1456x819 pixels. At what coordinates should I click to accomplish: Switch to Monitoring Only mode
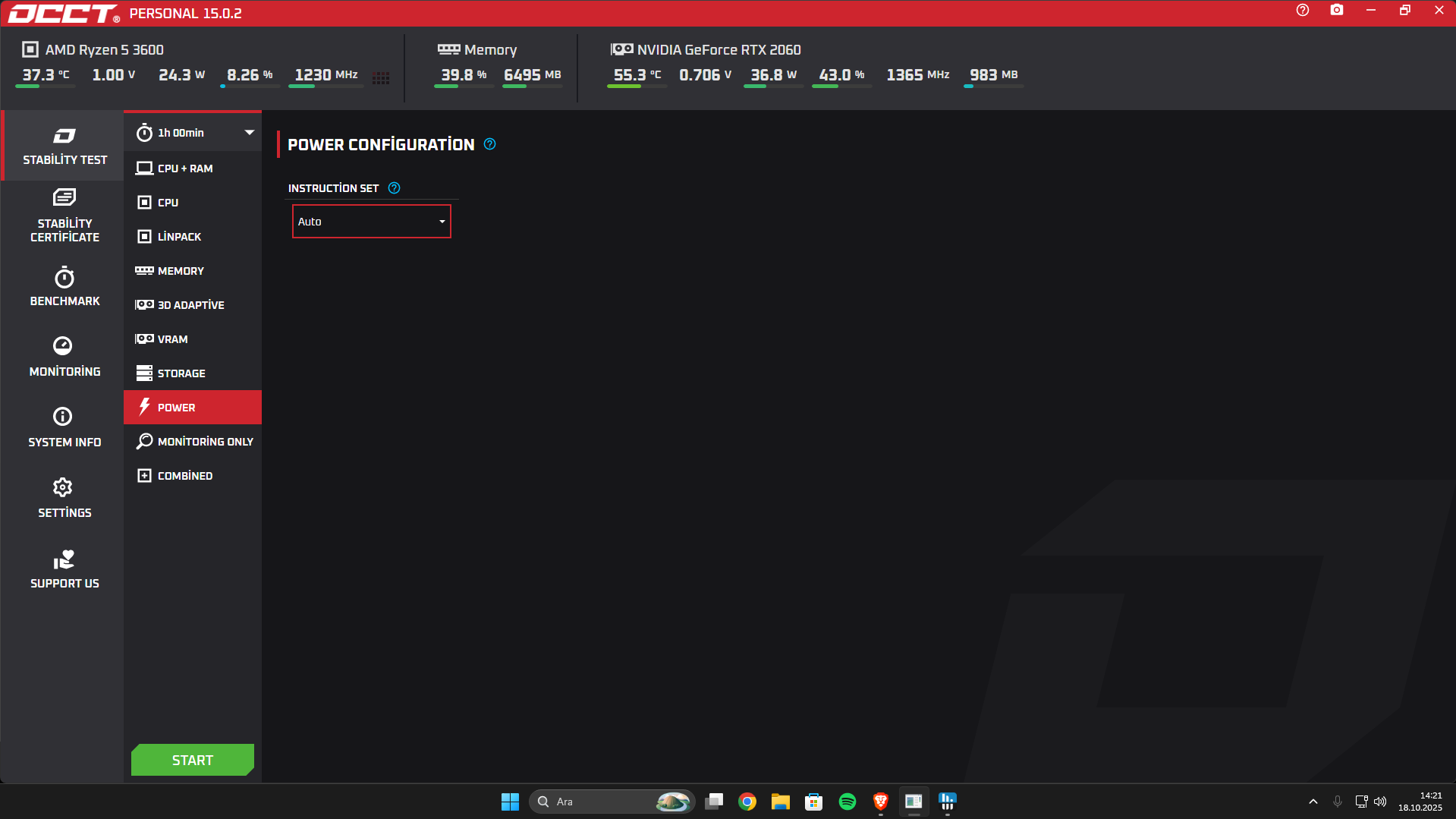(193, 442)
